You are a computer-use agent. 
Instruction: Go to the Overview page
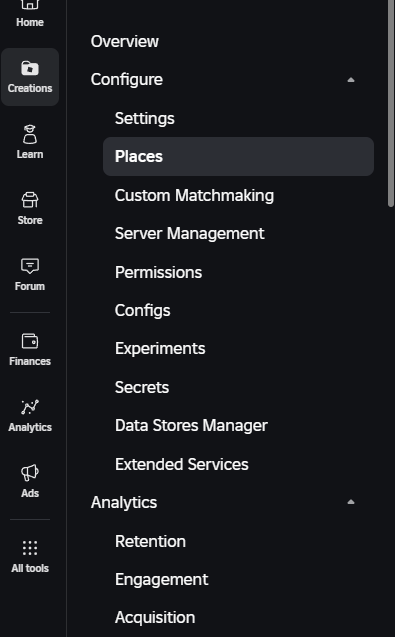[125, 41]
